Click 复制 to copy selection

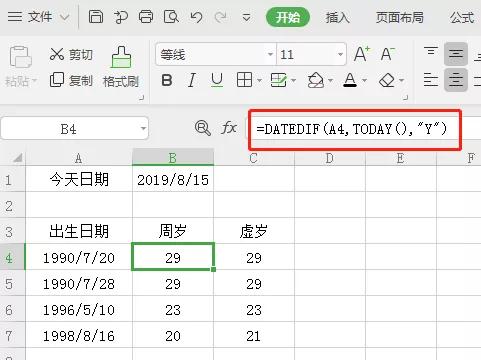coord(71,80)
